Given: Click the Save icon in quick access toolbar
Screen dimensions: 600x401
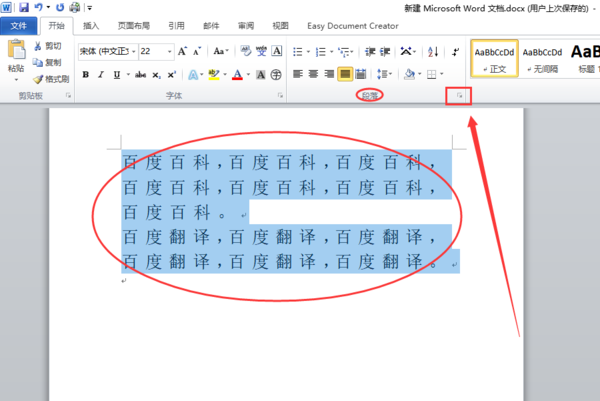Looking at the screenshot, I should tap(24, 7).
